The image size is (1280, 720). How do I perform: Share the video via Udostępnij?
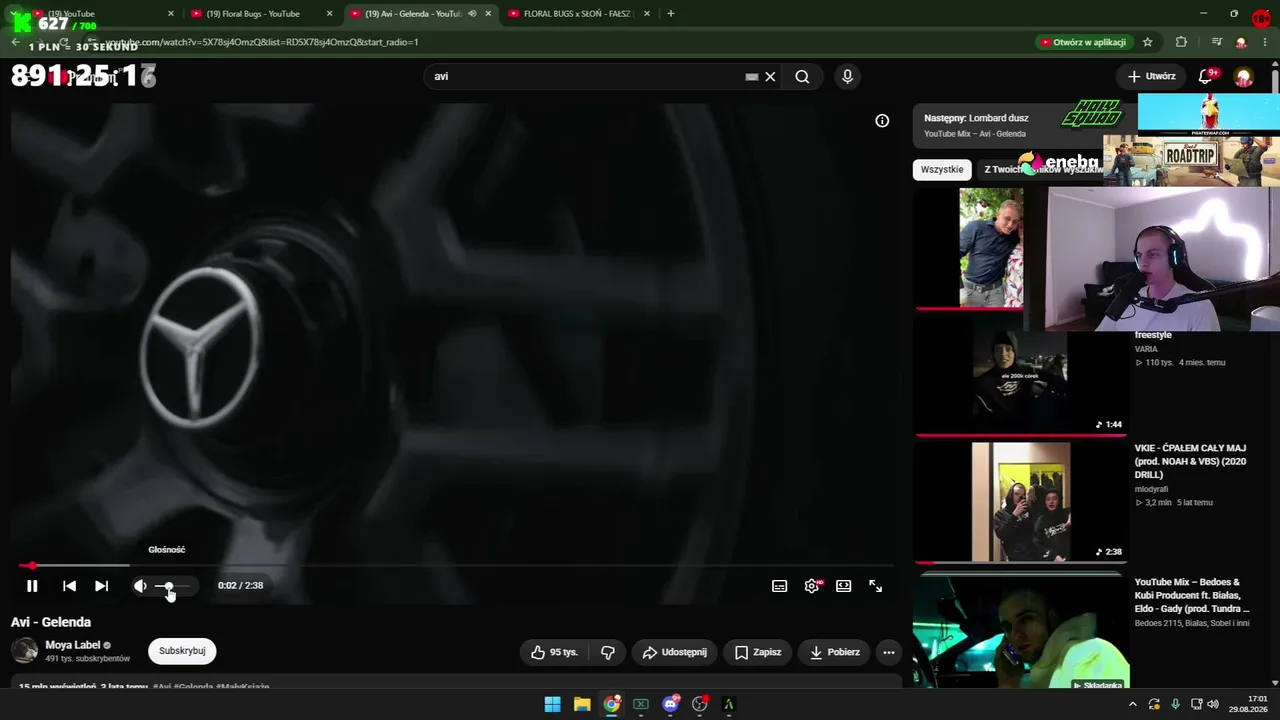pos(674,652)
